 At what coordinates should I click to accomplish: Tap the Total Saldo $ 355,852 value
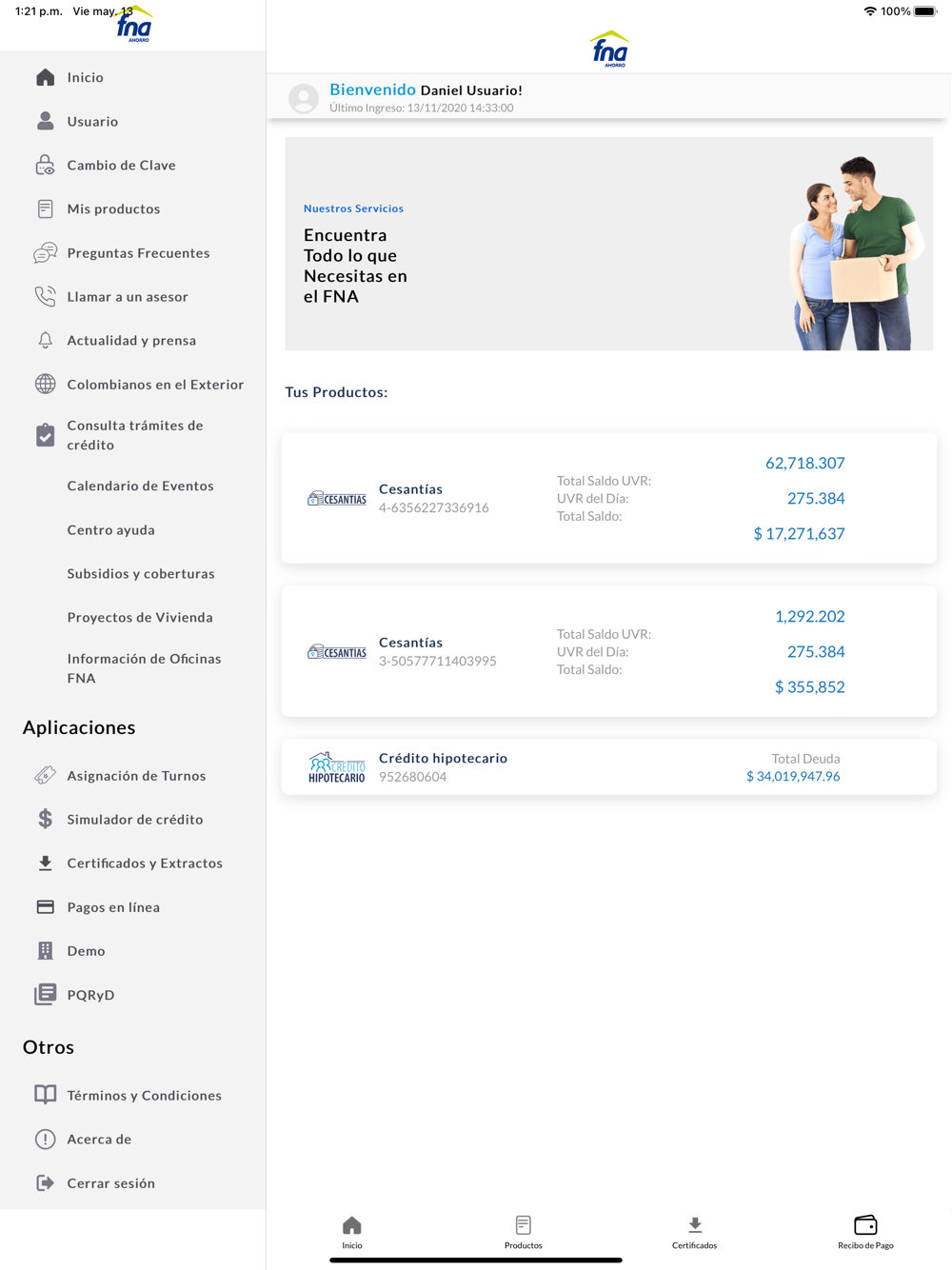click(809, 686)
